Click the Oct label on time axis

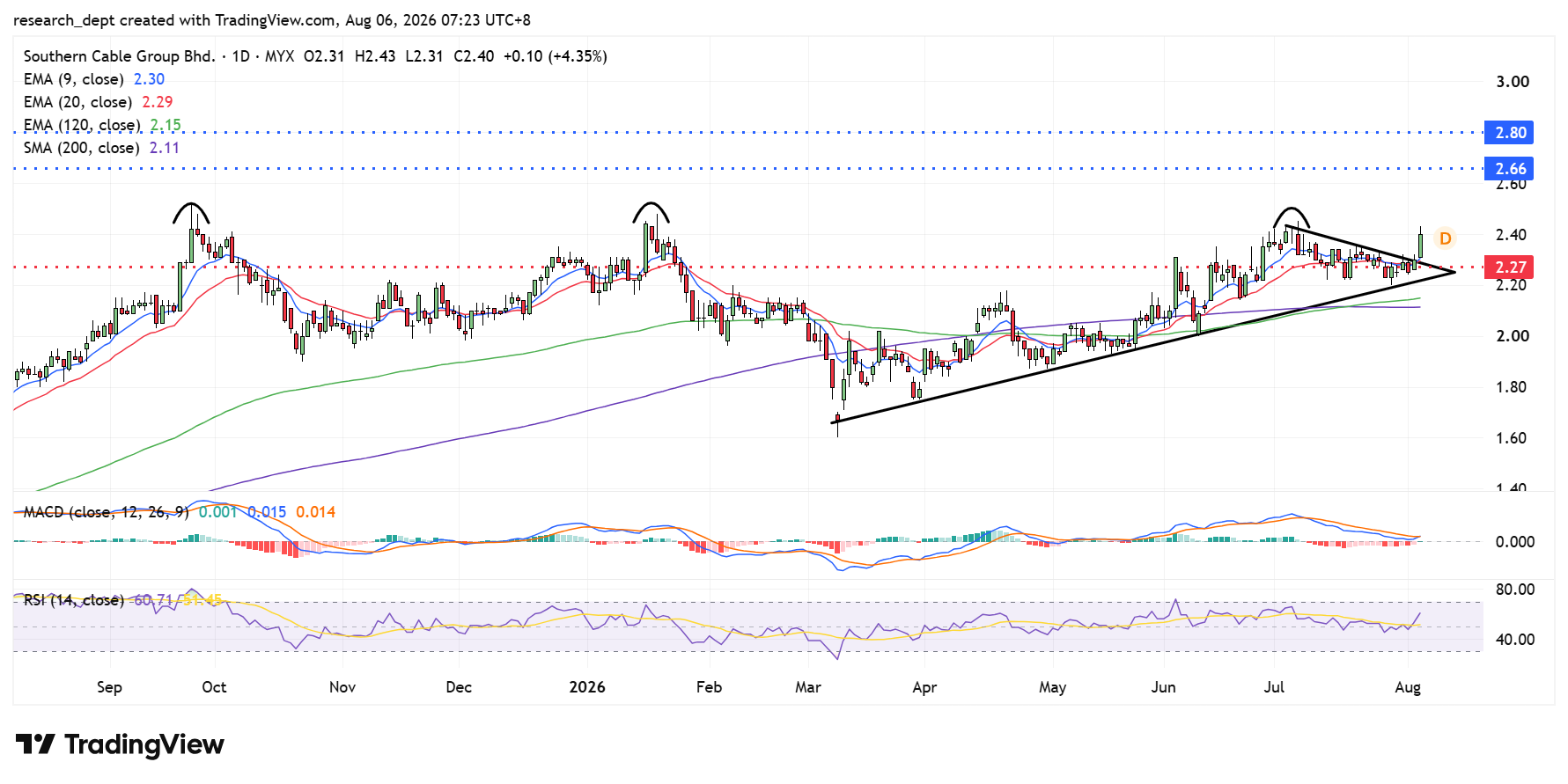pyautogui.click(x=214, y=687)
